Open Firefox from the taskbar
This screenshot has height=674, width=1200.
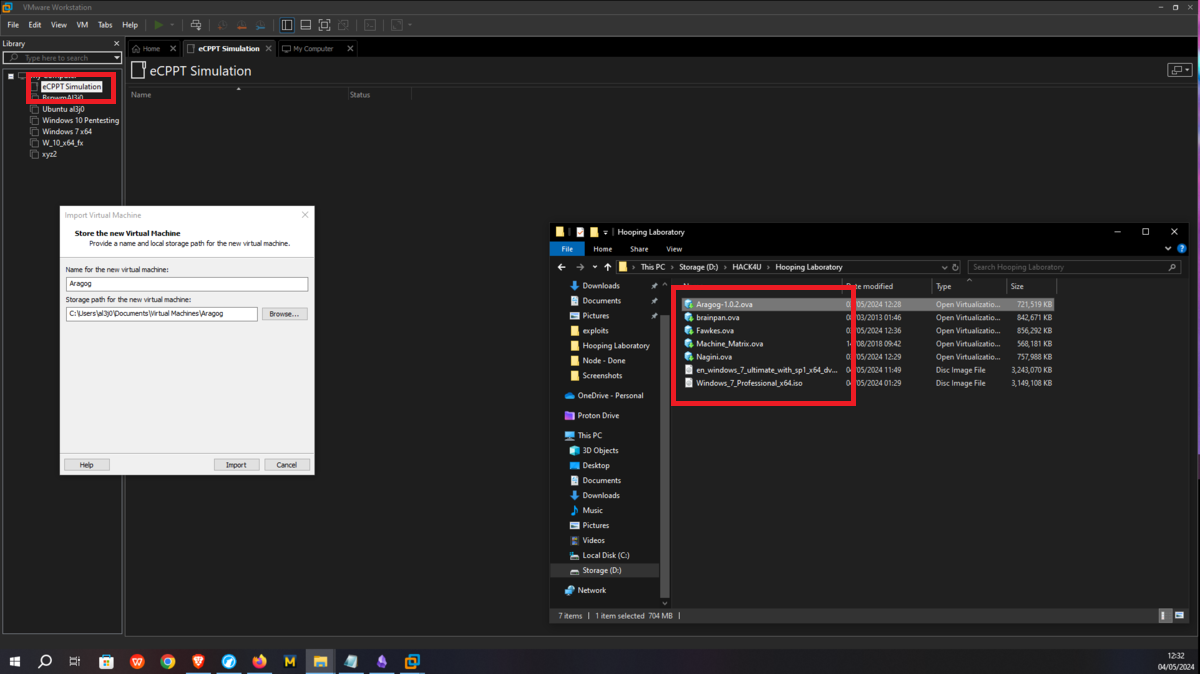pos(259,661)
